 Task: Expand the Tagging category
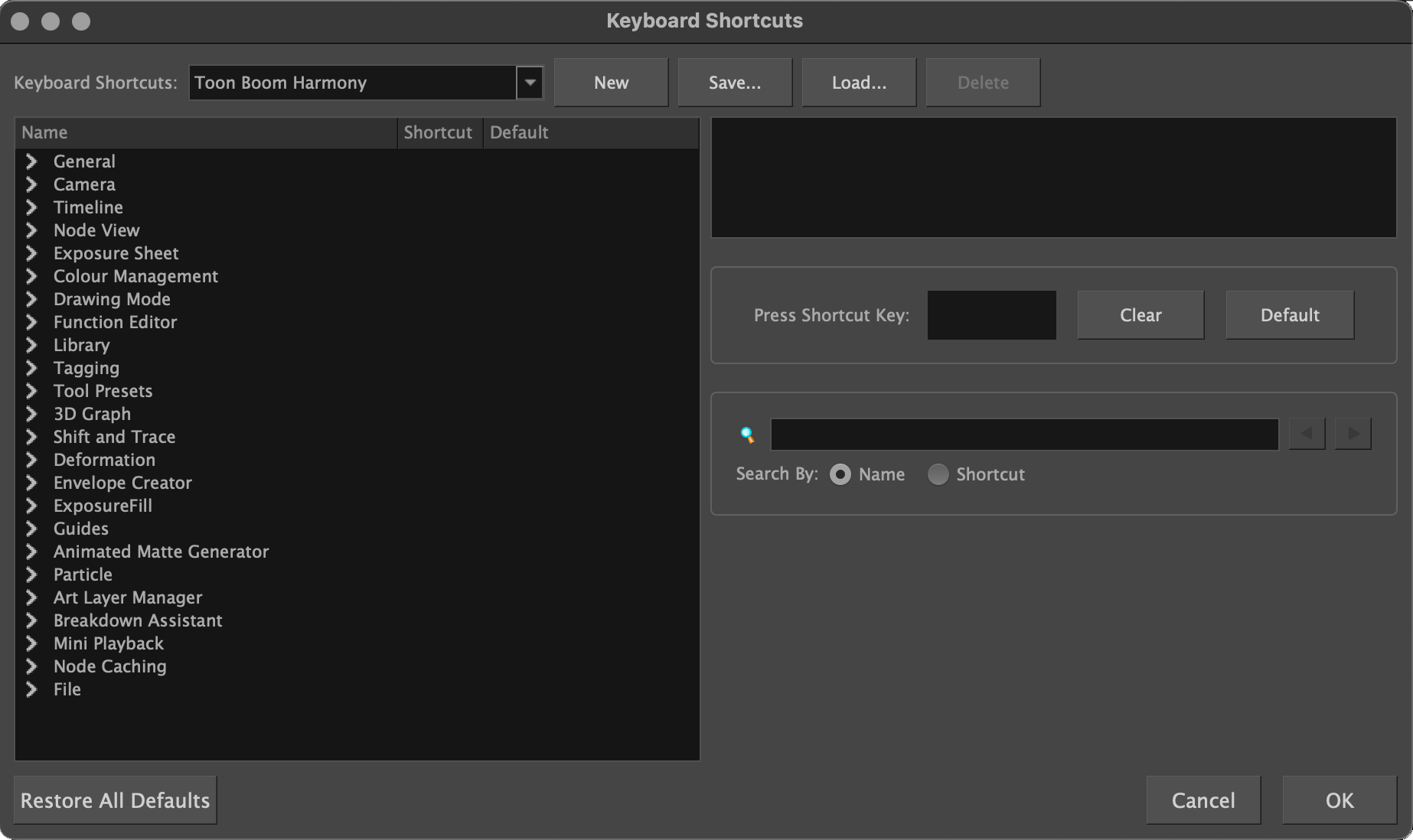(31, 368)
